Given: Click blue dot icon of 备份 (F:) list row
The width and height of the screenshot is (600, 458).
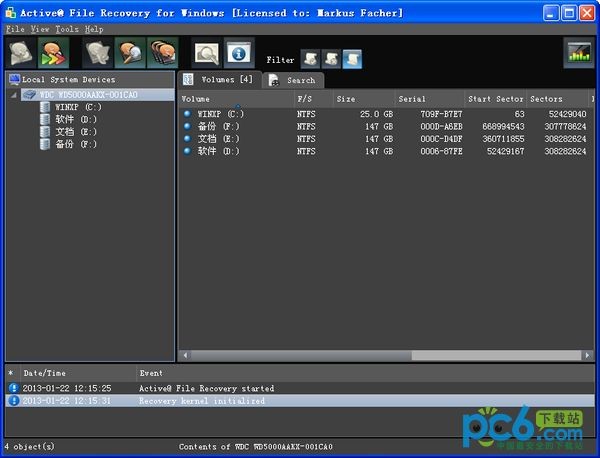Looking at the screenshot, I should point(187,126).
